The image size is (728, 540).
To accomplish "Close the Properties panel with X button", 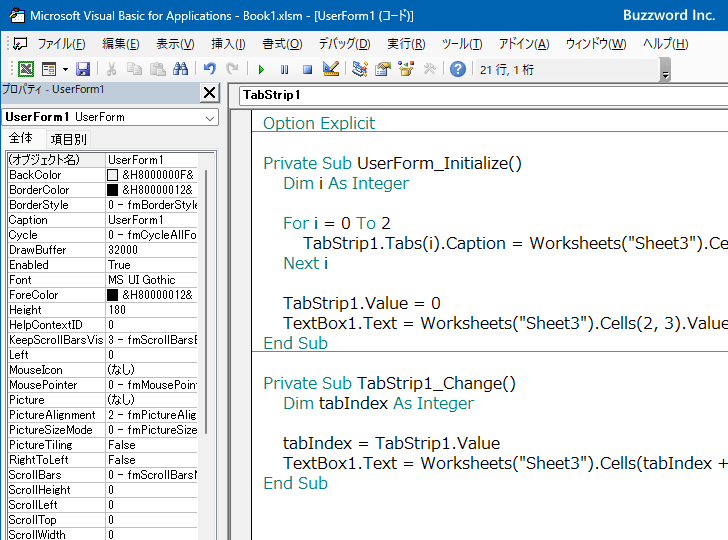I will click(x=209, y=93).
